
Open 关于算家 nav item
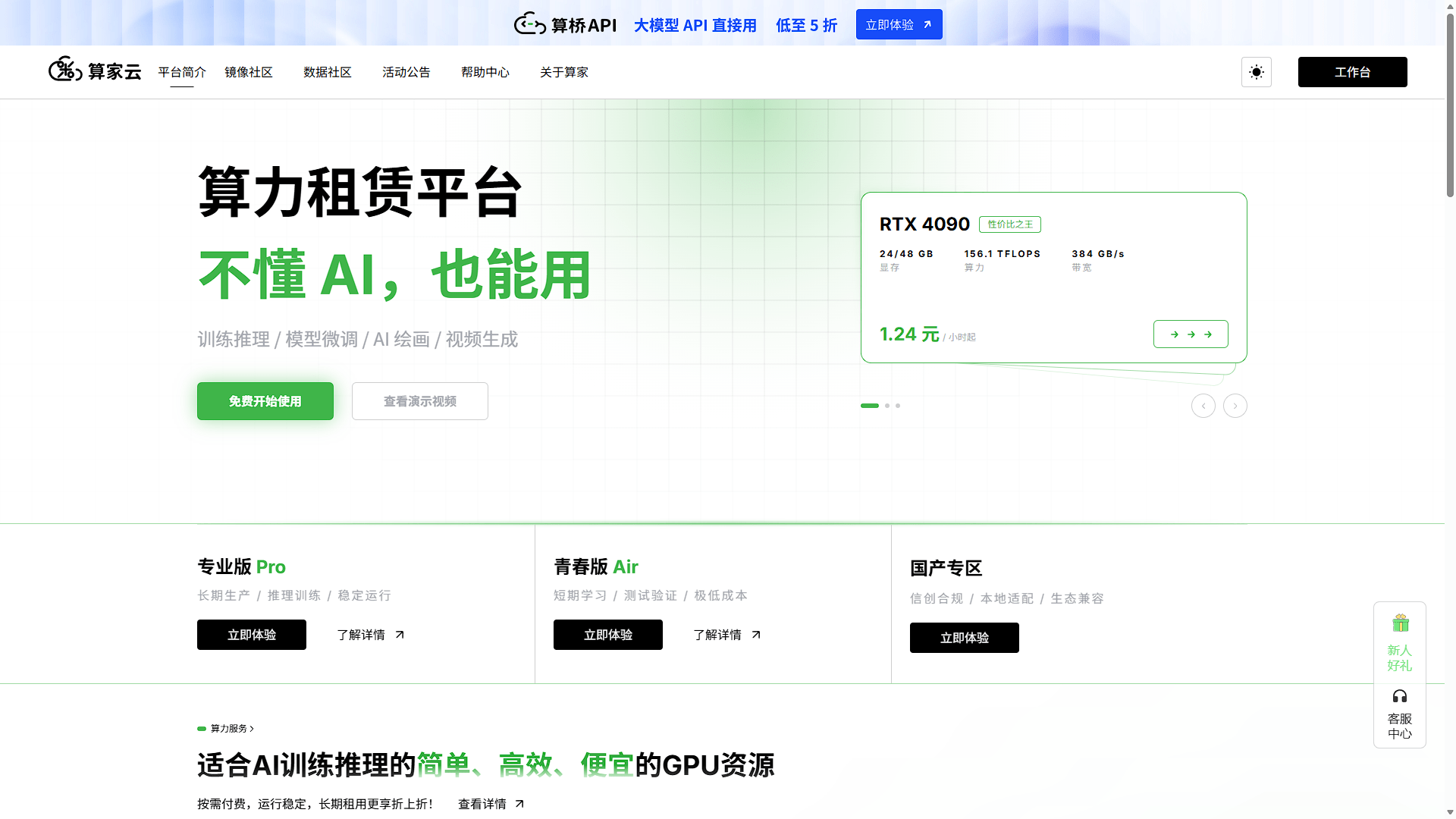pos(564,72)
